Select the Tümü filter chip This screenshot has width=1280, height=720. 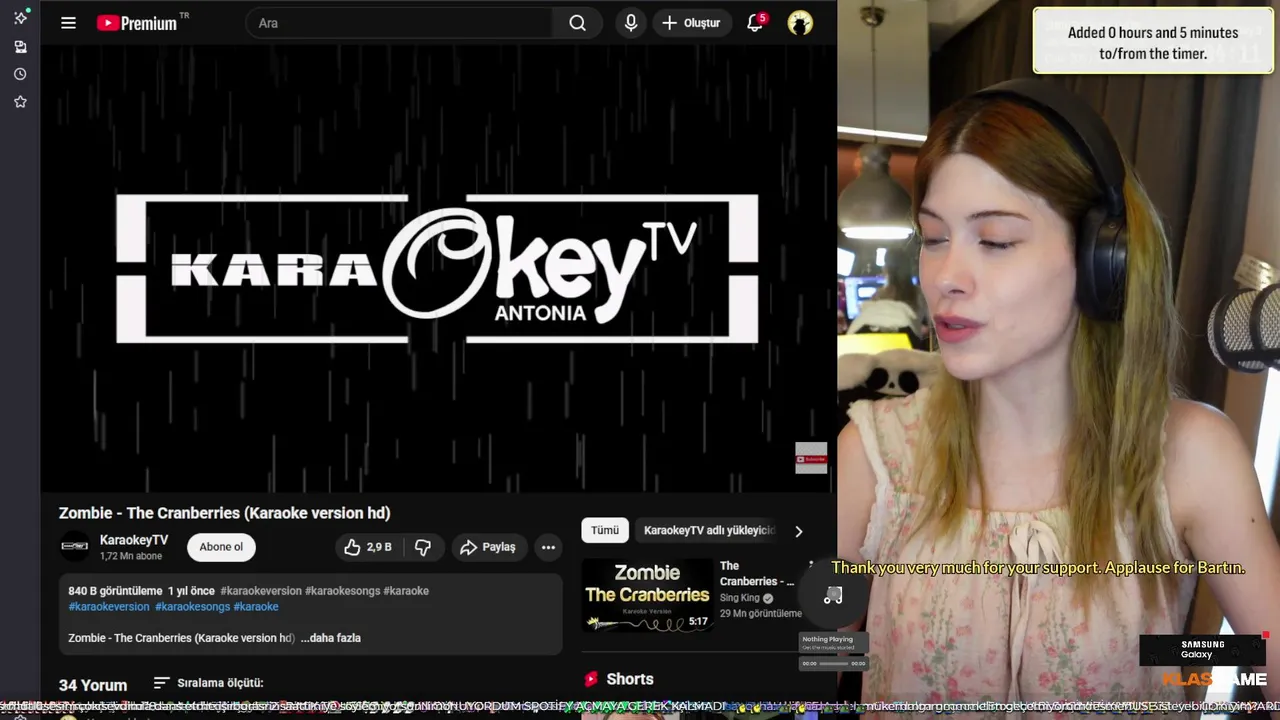tap(605, 530)
